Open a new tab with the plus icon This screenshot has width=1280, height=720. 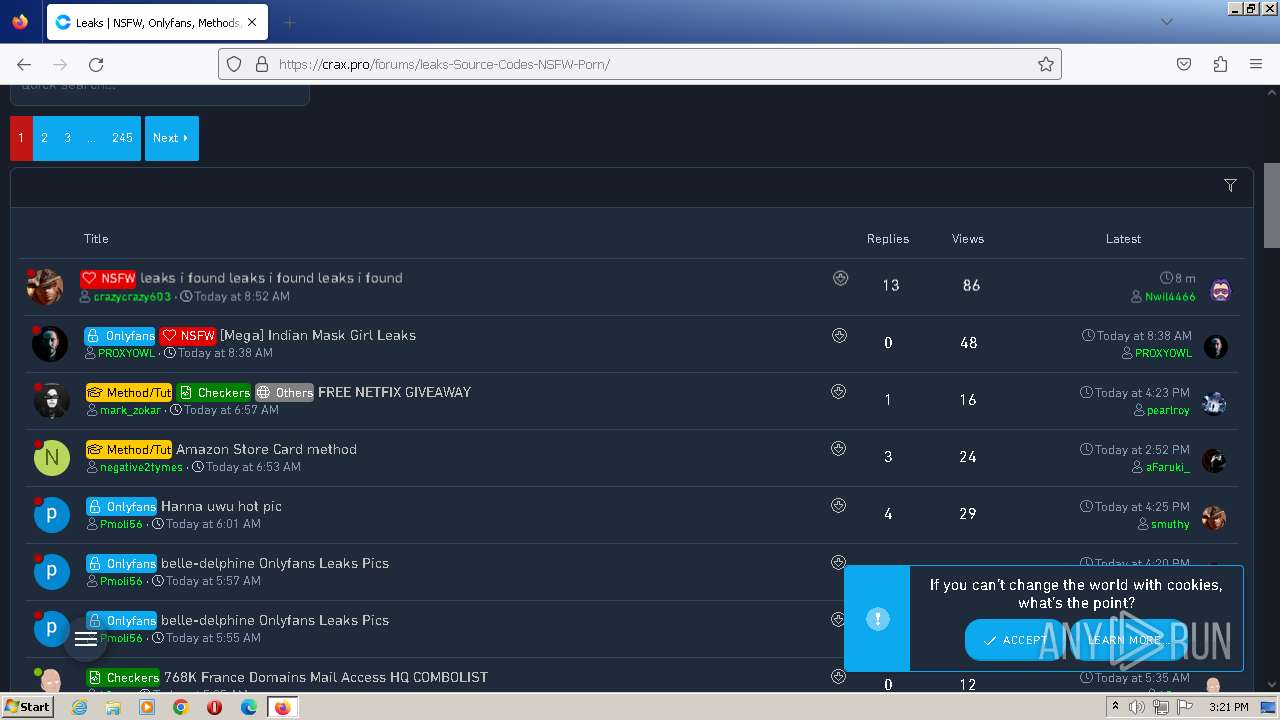pos(289,22)
